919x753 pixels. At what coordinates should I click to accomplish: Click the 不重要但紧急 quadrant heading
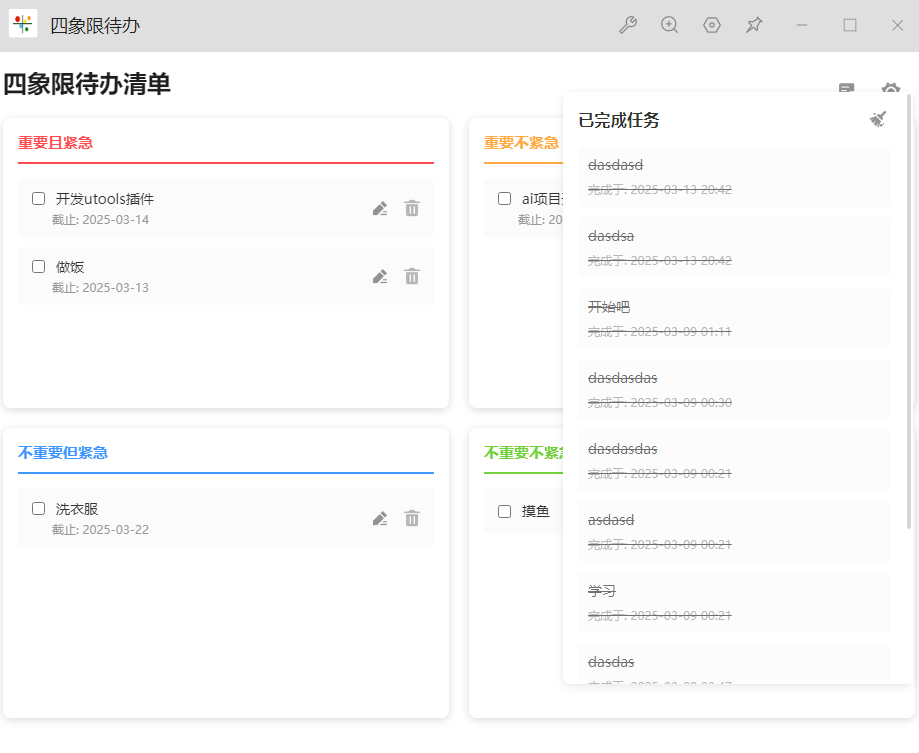[x=63, y=452]
